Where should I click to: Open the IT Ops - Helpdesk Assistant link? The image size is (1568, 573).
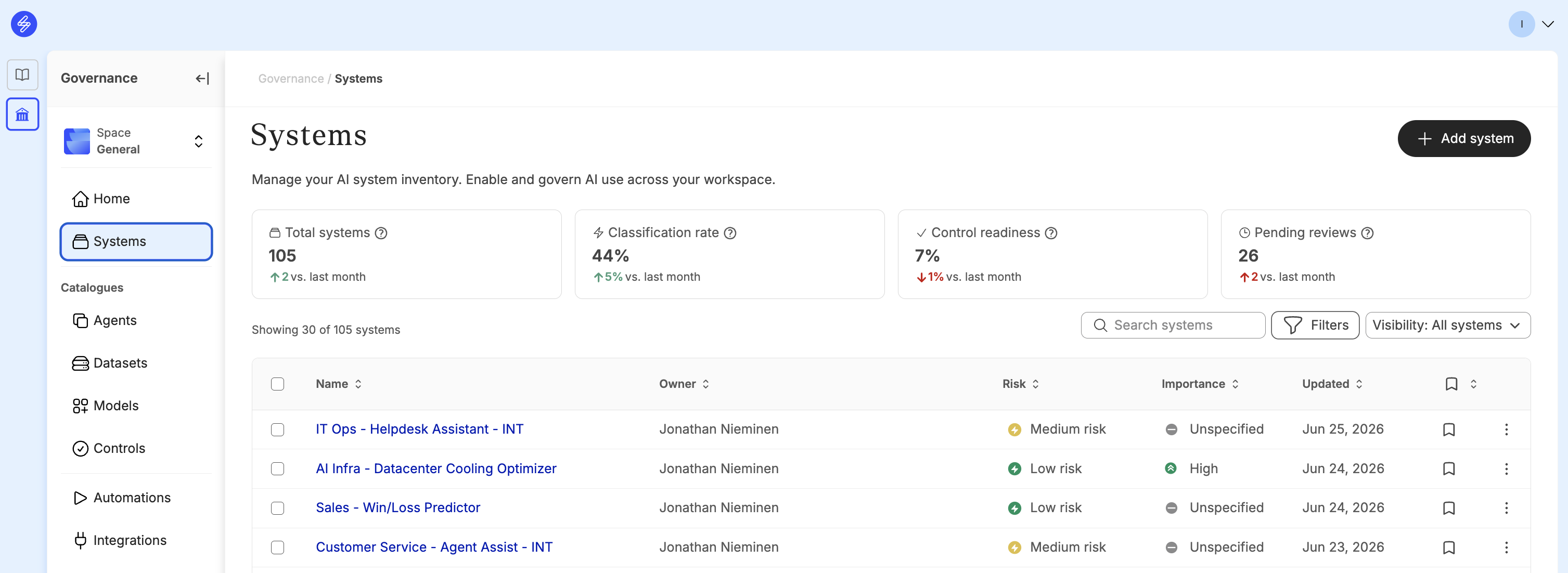419,429
